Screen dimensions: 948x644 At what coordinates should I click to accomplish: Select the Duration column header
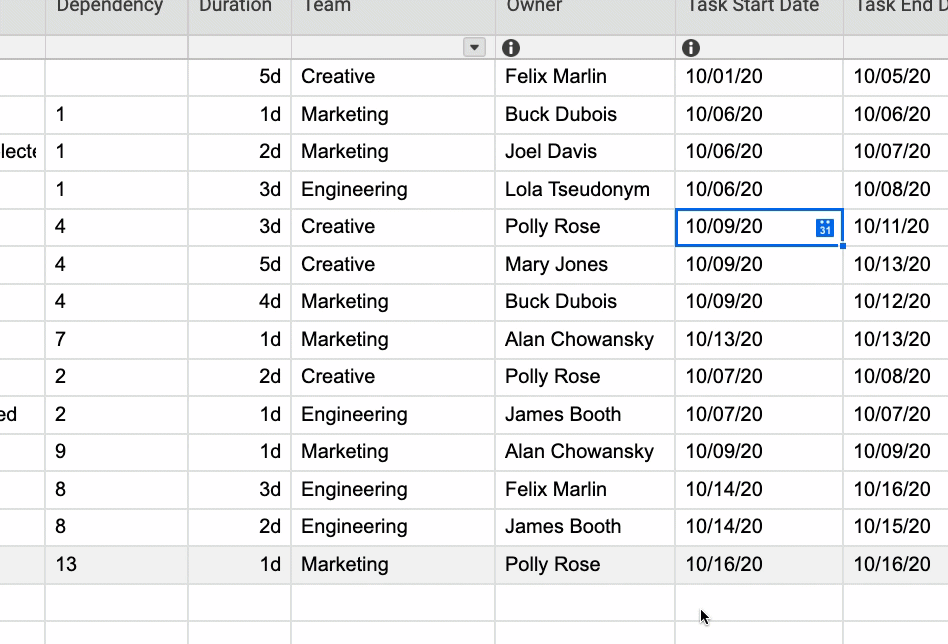coord(239,8)
